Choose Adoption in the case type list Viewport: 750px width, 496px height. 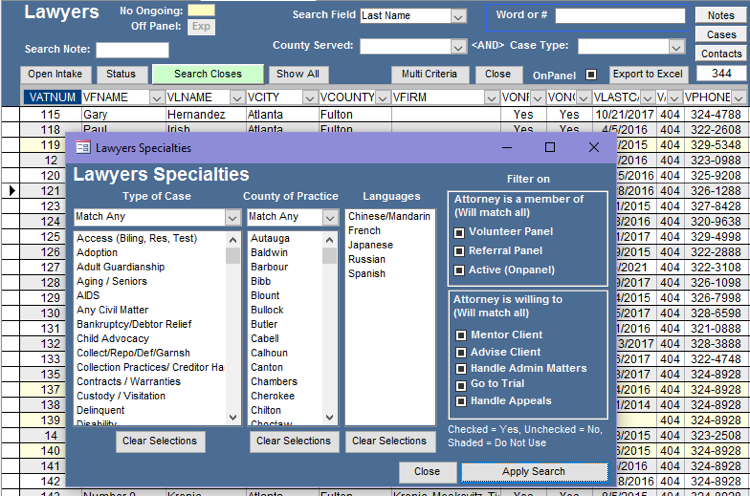[97, 253]
